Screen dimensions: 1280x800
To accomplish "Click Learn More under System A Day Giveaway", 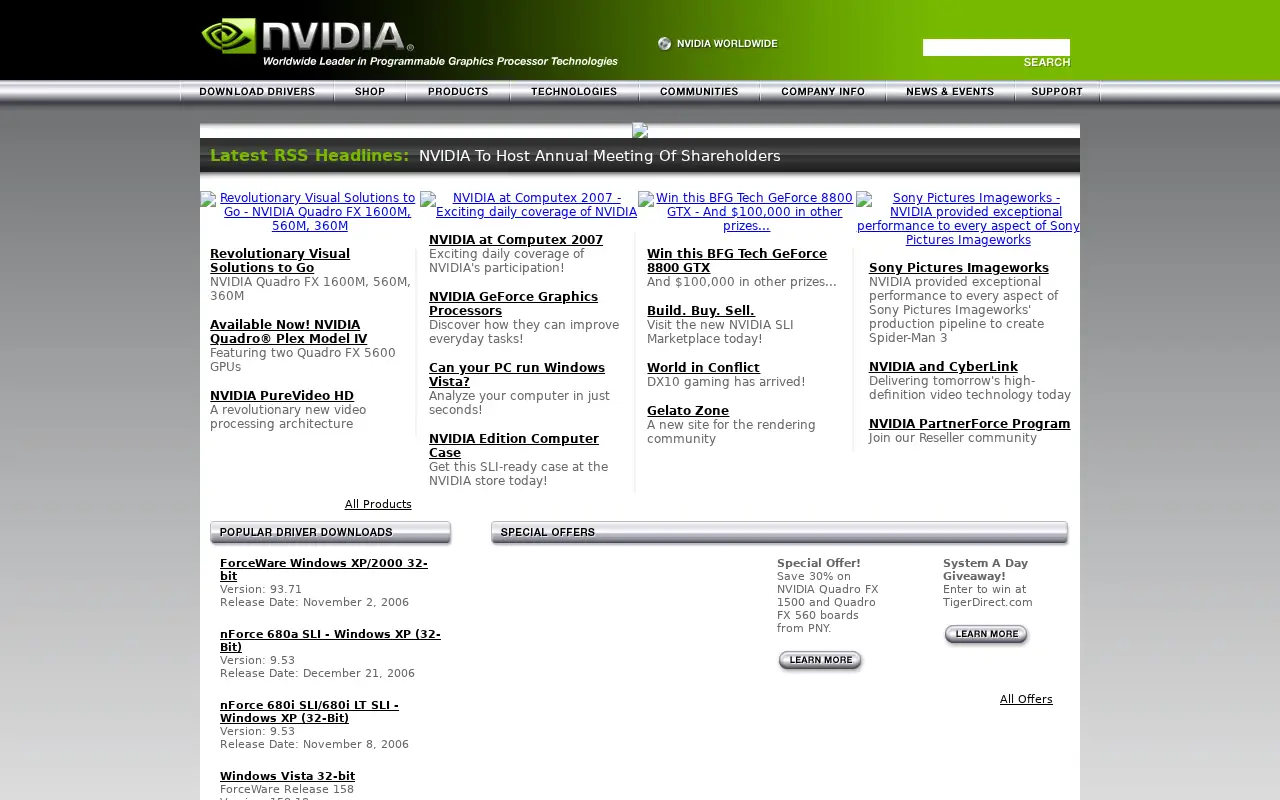I will [986, 635].
